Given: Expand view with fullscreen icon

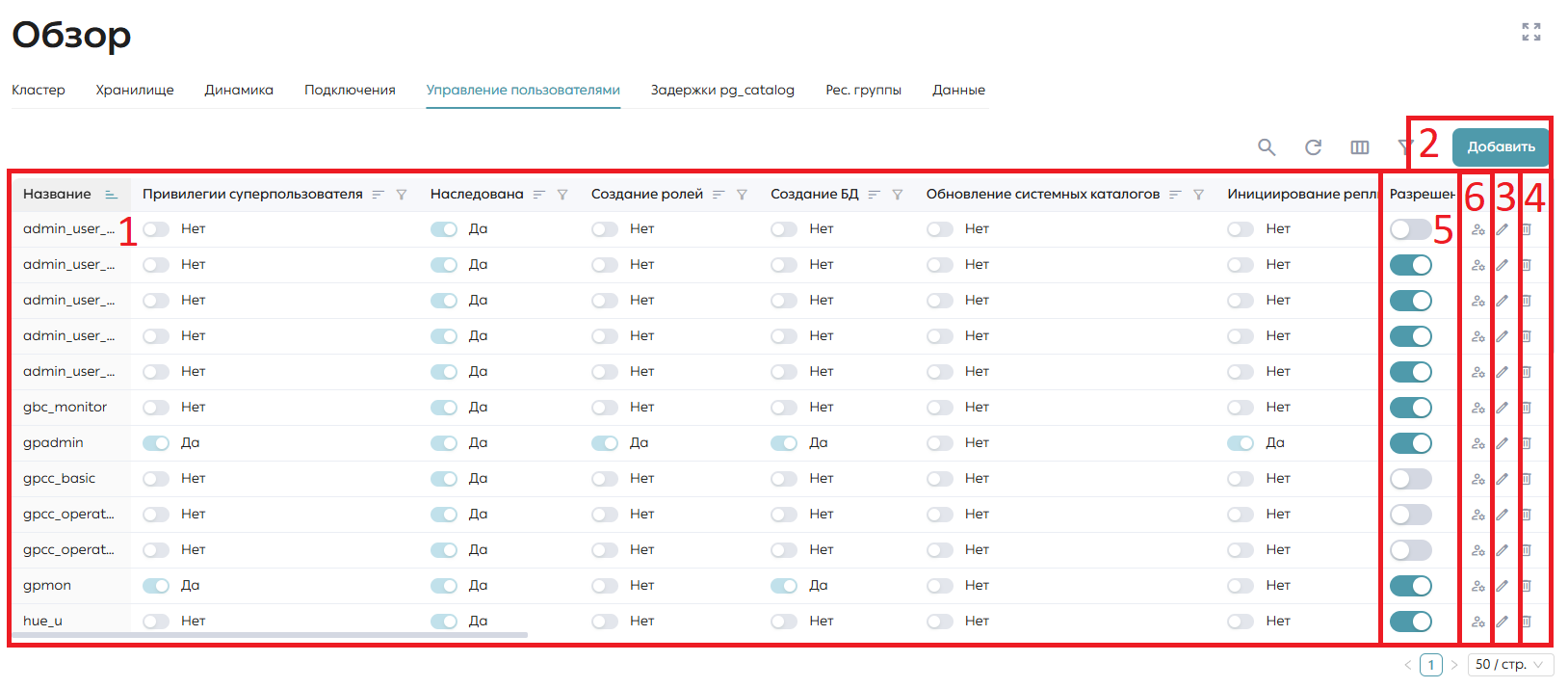Looking at the screenshot, I should tap(1531, 32).
